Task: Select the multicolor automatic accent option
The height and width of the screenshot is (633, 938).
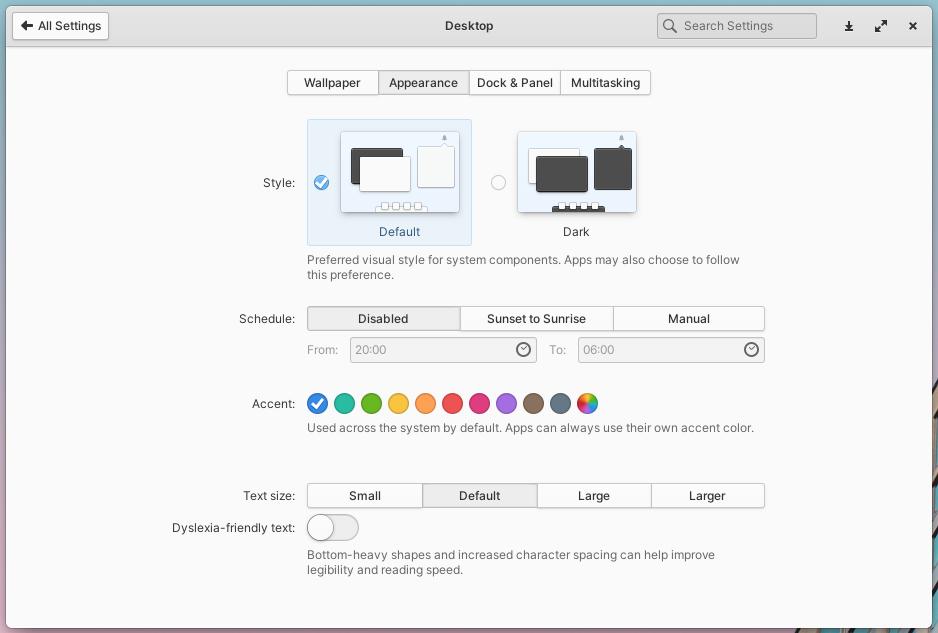Action: pyautogui.click(x=588, y=403)
